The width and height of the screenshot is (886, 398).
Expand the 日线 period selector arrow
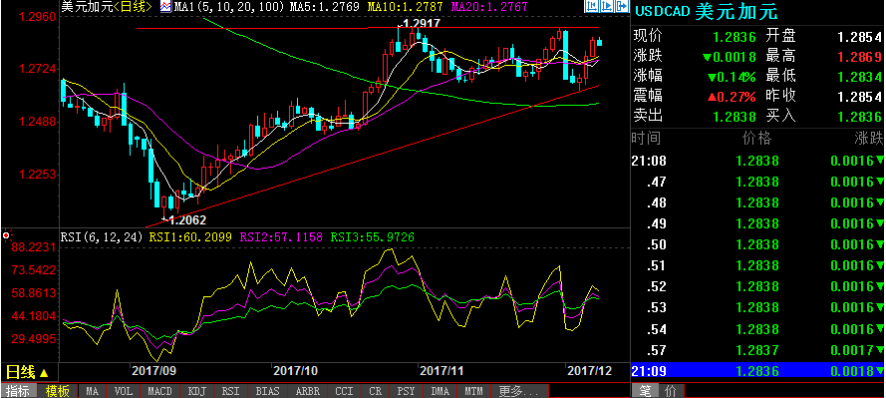(x=44, y=373)
